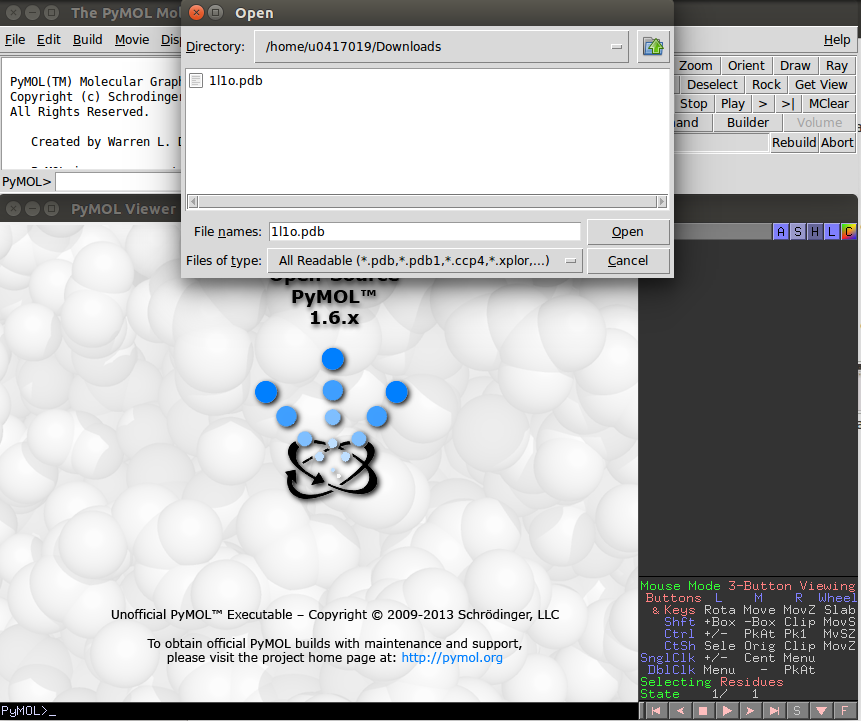Open the http://pymol.org link
The height and width of the screenshot is (721, 861).
pos(452,657)
